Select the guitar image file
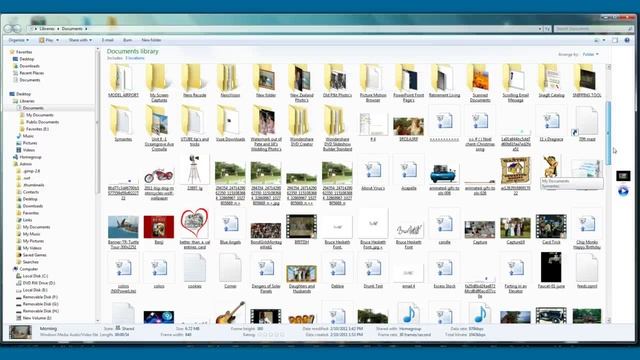This screenshot has width=640, height=360. point(230,312)
